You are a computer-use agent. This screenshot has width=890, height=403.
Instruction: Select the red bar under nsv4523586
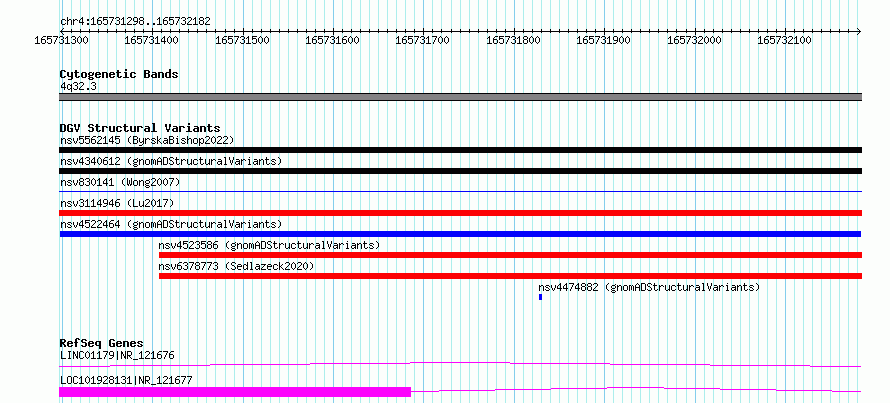click(510, 255)
